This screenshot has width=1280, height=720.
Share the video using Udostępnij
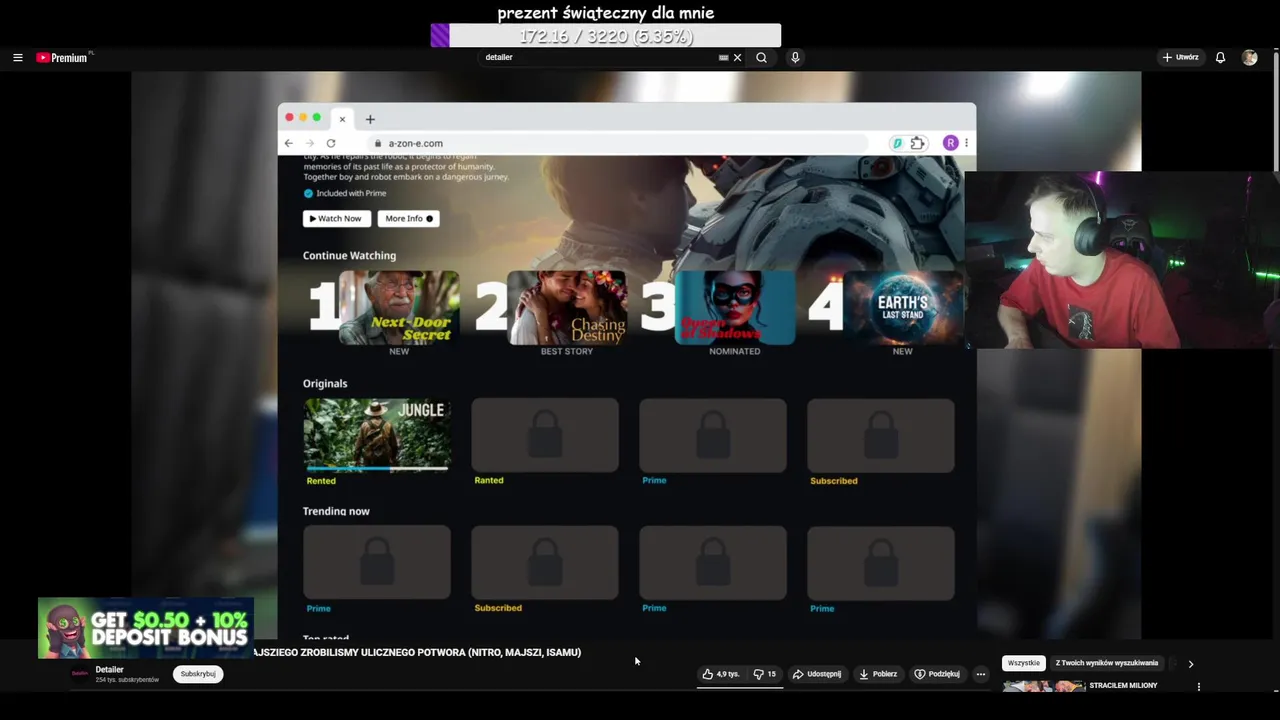(x=817, y=674)
